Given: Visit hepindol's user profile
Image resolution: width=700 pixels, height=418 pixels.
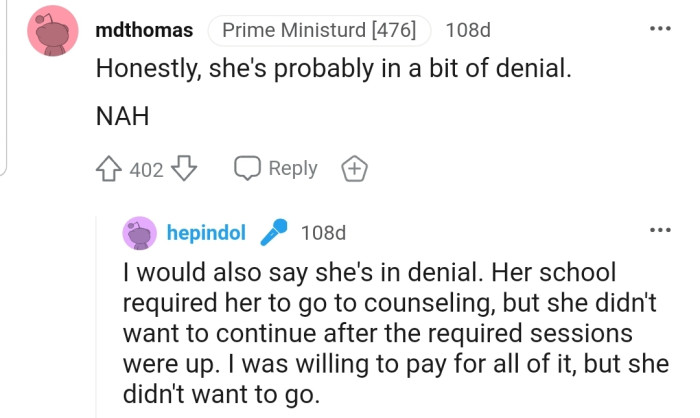Looking at the screenshot, I should [x=206, y=233].
